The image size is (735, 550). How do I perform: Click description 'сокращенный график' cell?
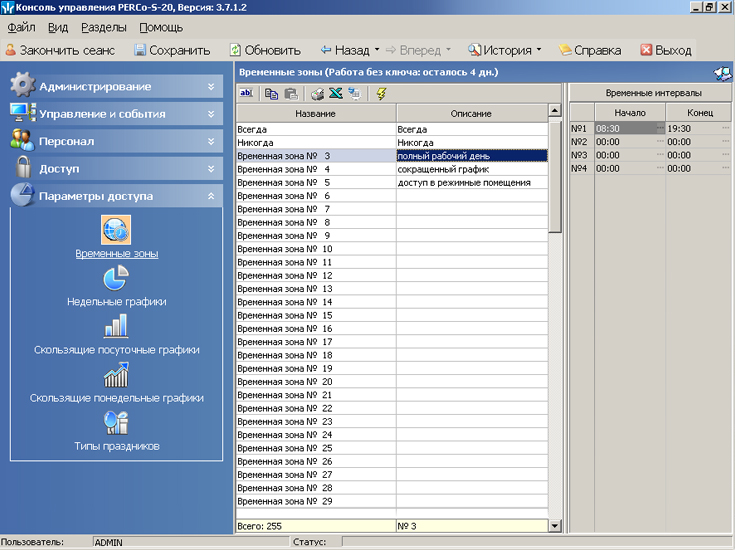click(472, 169)
